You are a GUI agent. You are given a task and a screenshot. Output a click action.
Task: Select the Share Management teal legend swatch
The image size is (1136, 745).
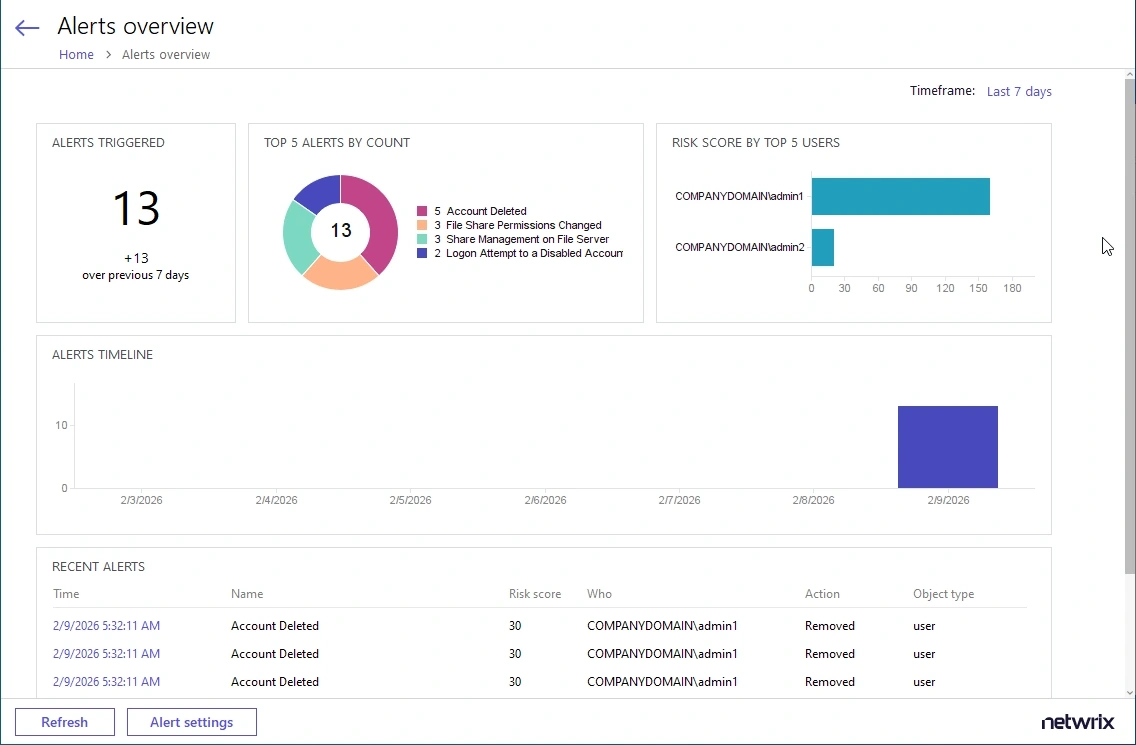coord(422,240)
